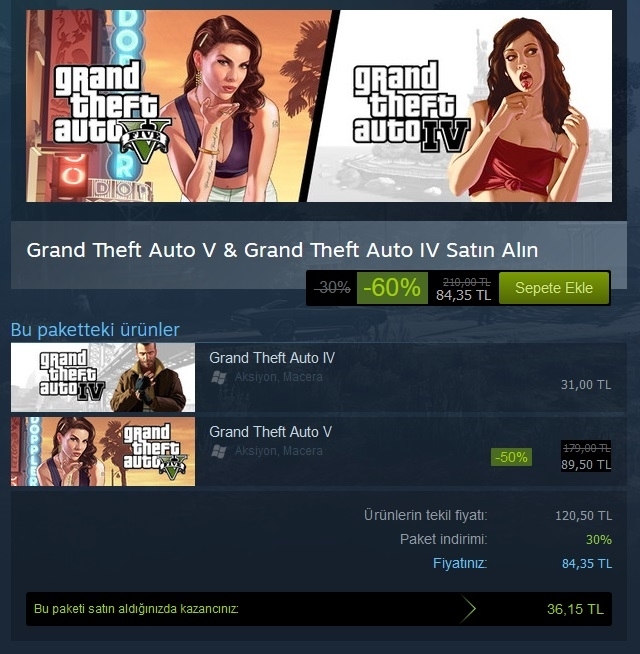Click the GTA V banner artwork
Viewport: 640px width, 654px height.
tap(175, 106)
